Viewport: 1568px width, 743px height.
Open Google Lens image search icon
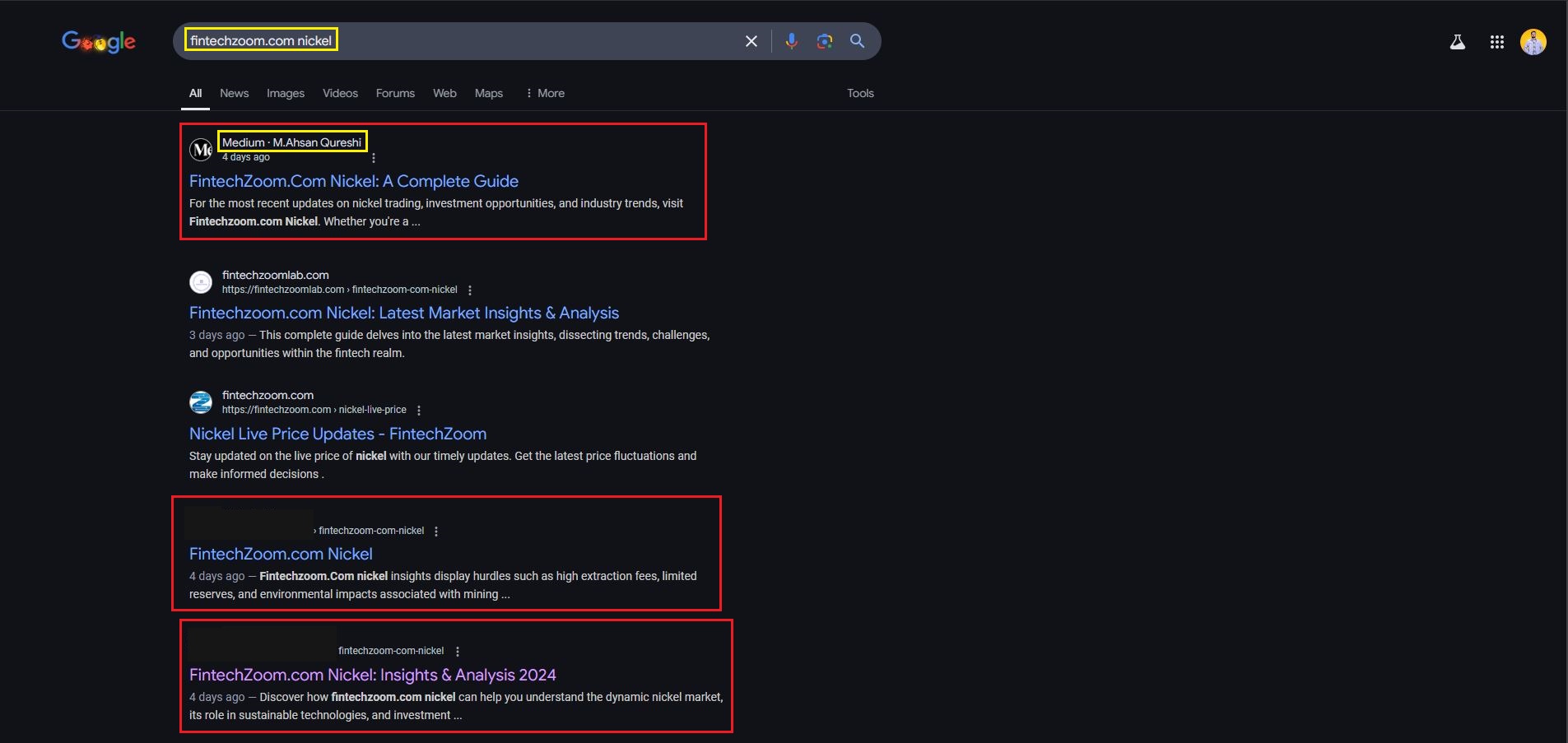824,41
